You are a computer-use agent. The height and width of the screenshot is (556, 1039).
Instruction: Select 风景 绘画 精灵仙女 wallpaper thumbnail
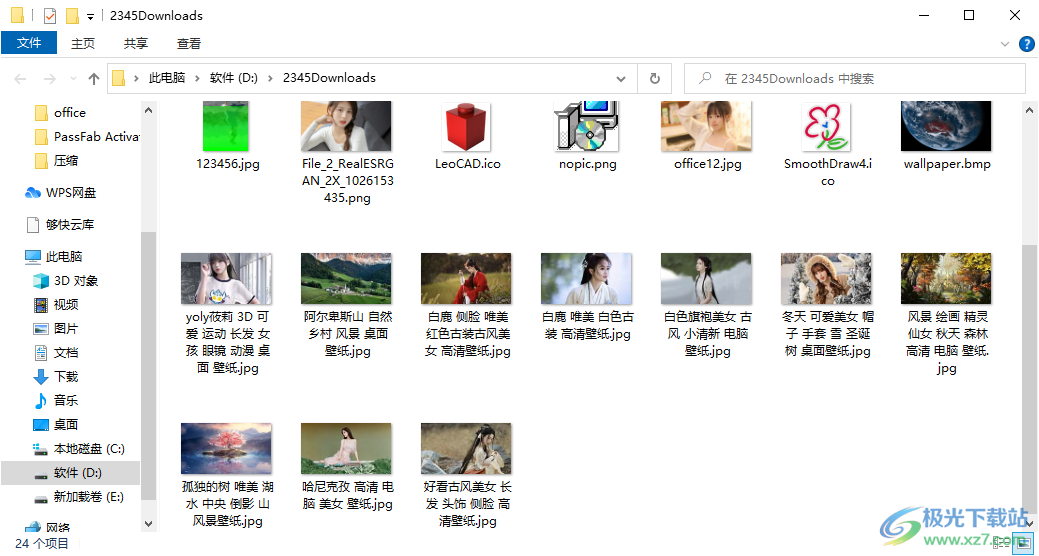click(946, 278)
